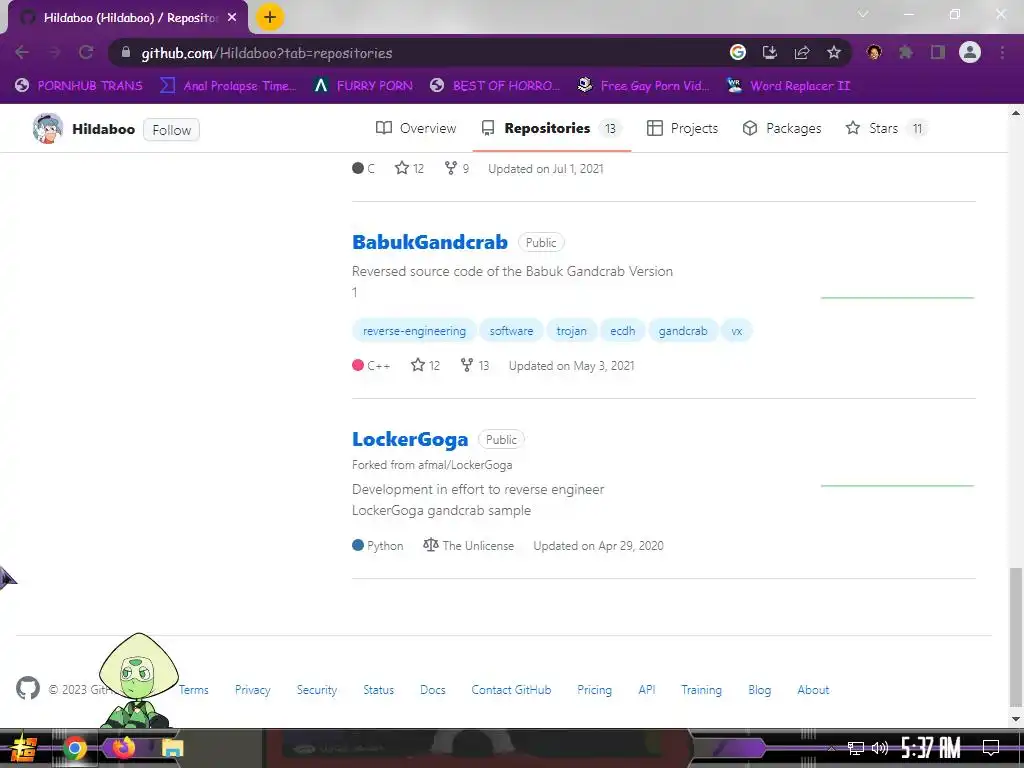
Task: Open the API footer link
Action: (647, 690)
